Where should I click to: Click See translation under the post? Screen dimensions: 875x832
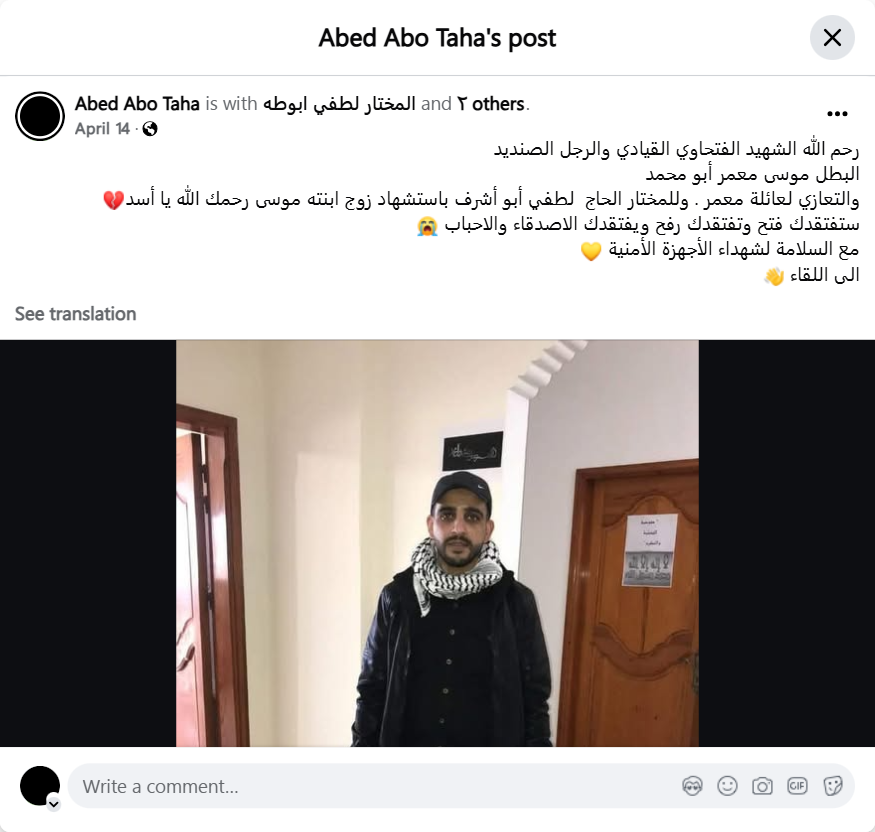(x=75, y=314)
